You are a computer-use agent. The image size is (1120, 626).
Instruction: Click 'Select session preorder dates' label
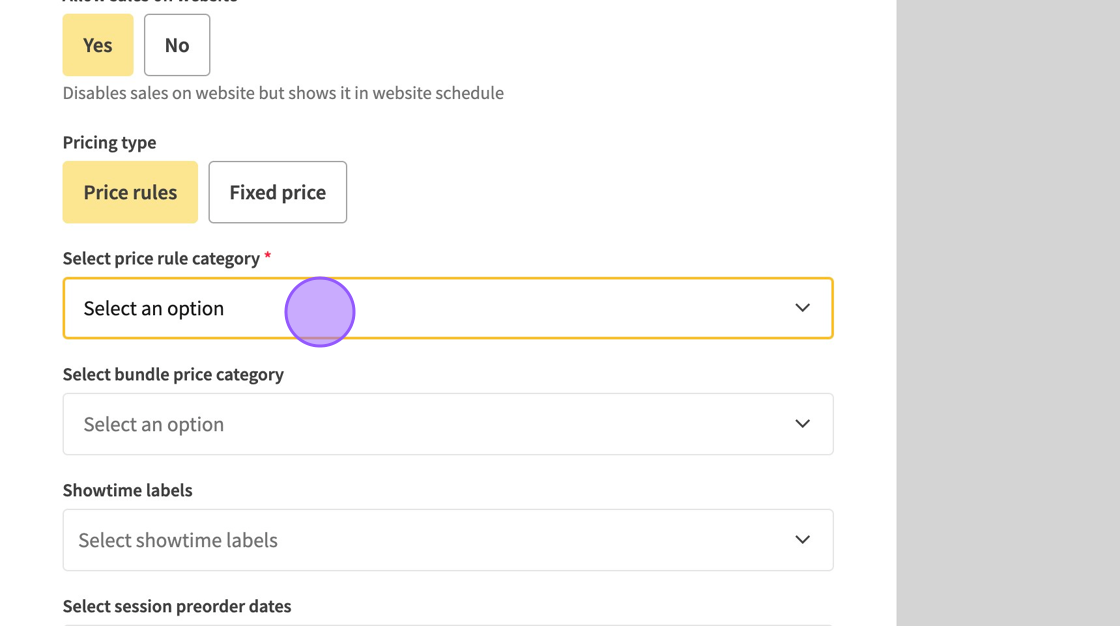[177, 606]
